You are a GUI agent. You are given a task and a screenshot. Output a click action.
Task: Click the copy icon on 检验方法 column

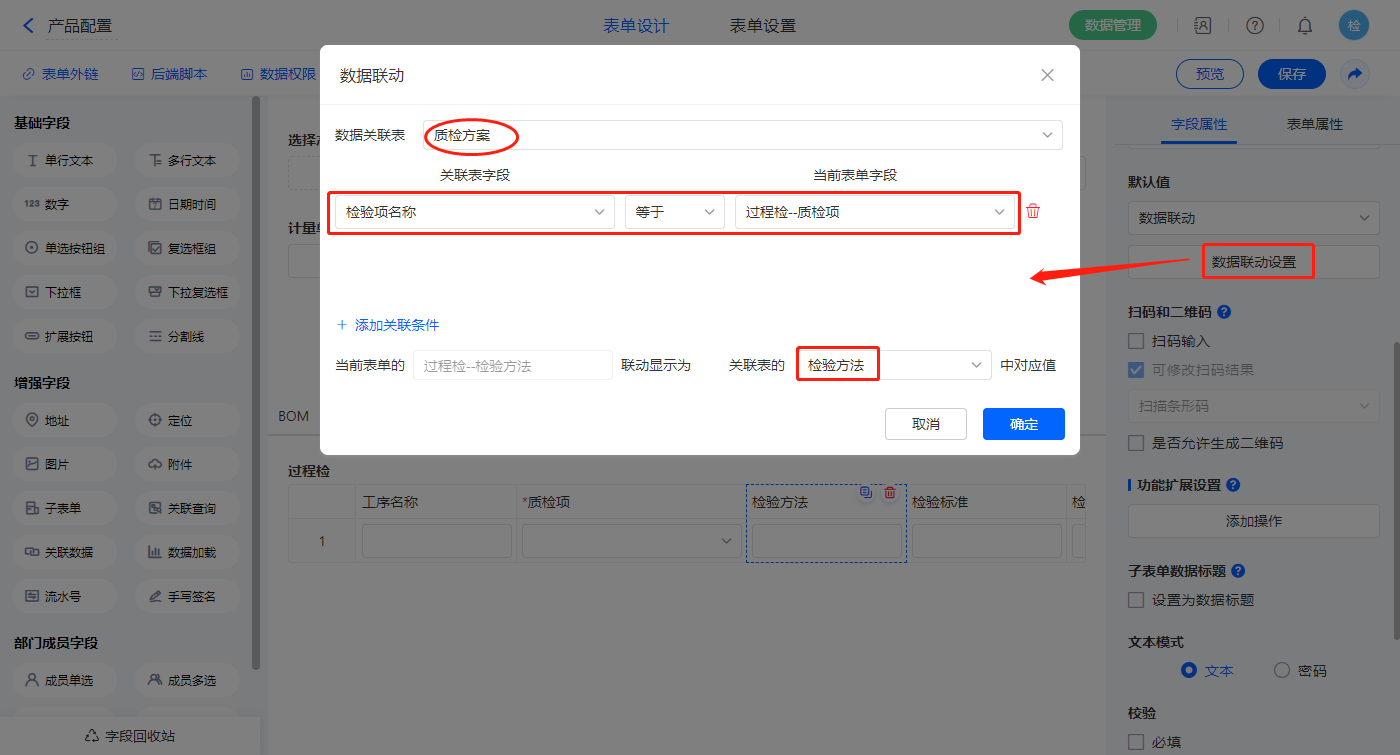(x=866, y=492)
